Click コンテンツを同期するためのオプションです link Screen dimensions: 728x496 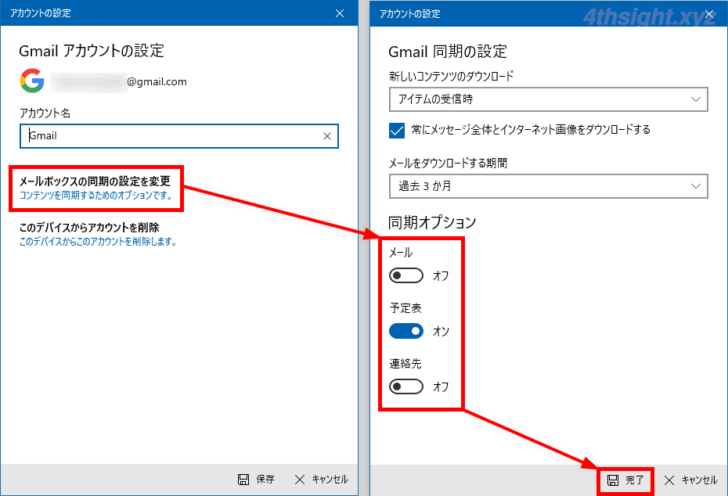tap(96, 196)
